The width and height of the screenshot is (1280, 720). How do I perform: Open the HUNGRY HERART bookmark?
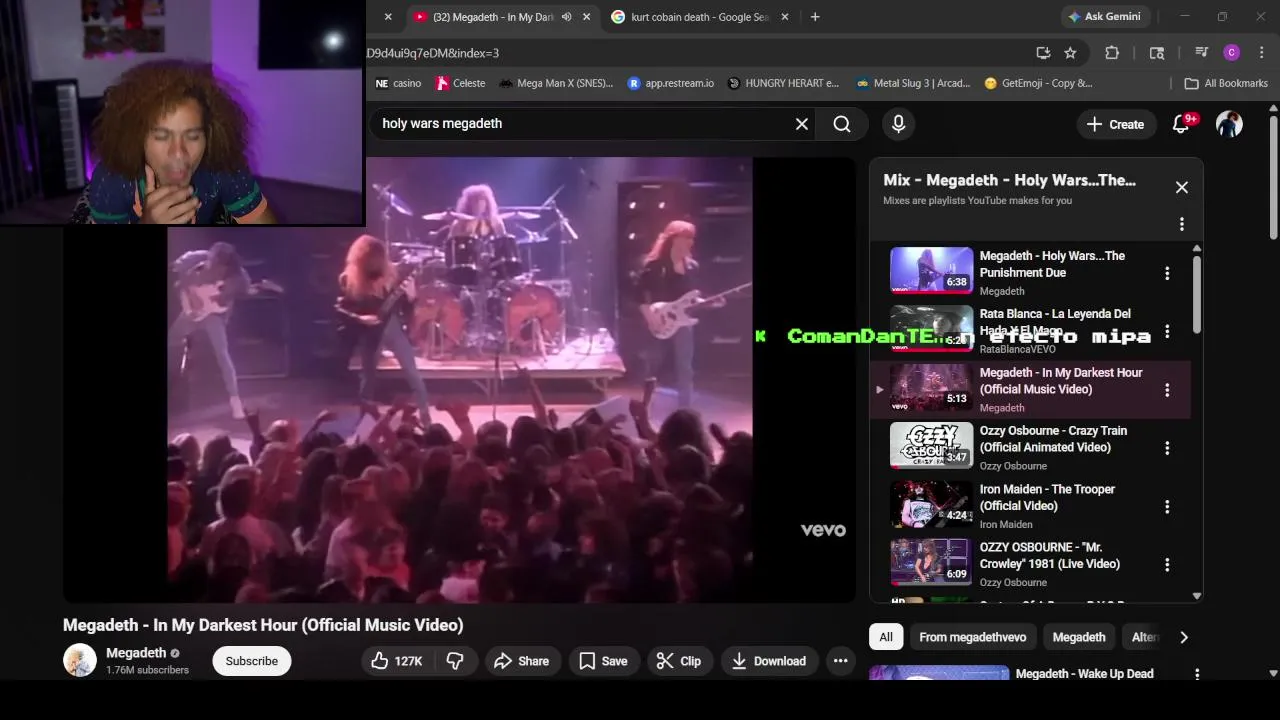click(x=783, y=83)
